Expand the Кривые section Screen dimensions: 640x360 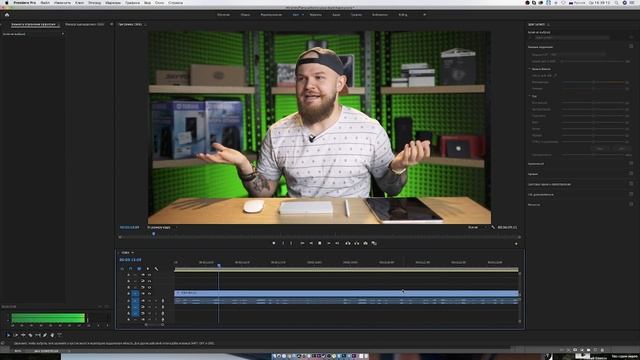click(533, 174)
